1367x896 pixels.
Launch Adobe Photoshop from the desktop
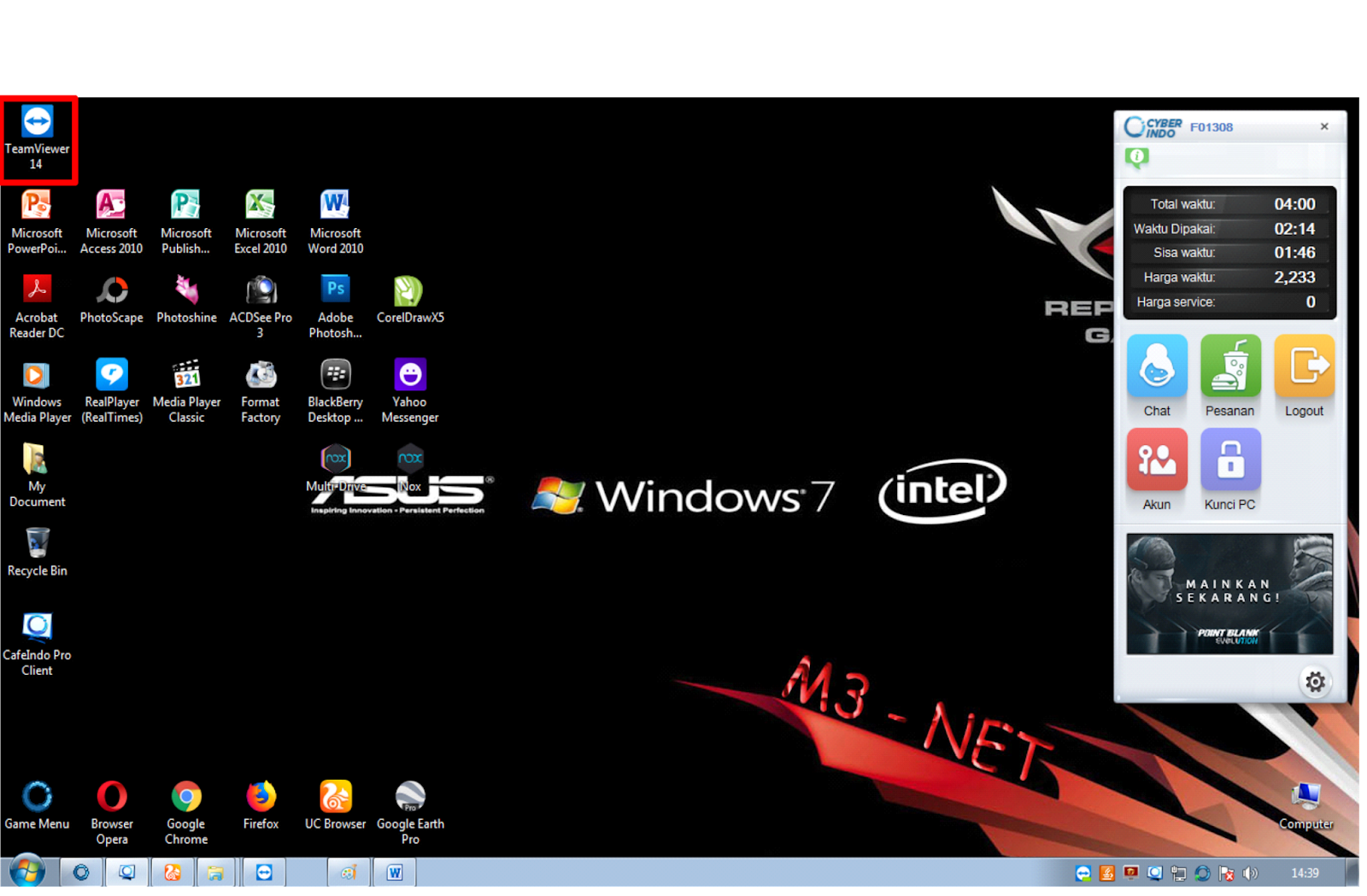(x=335, y=307)
